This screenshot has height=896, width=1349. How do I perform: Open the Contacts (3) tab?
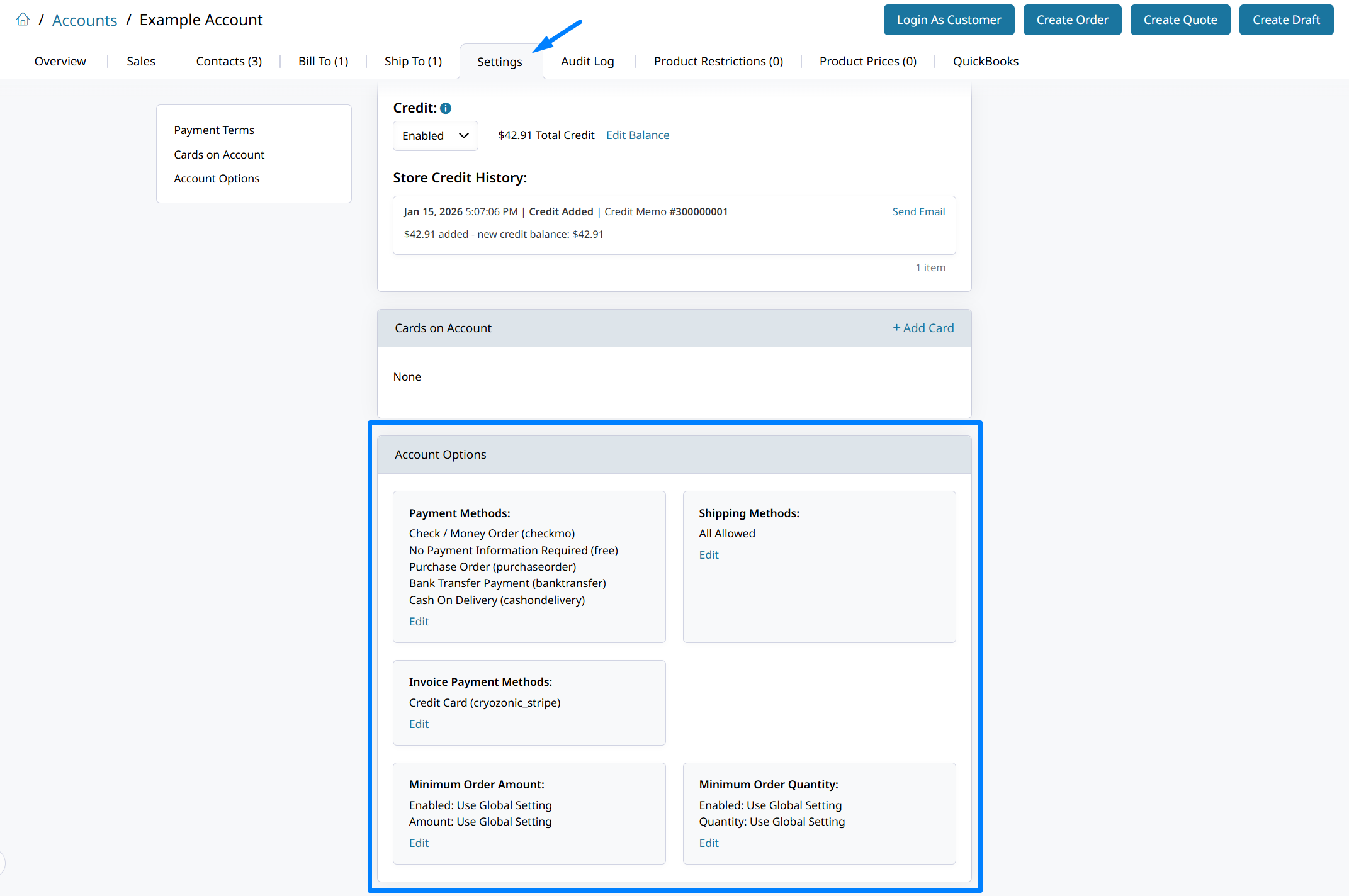[229, 62]
